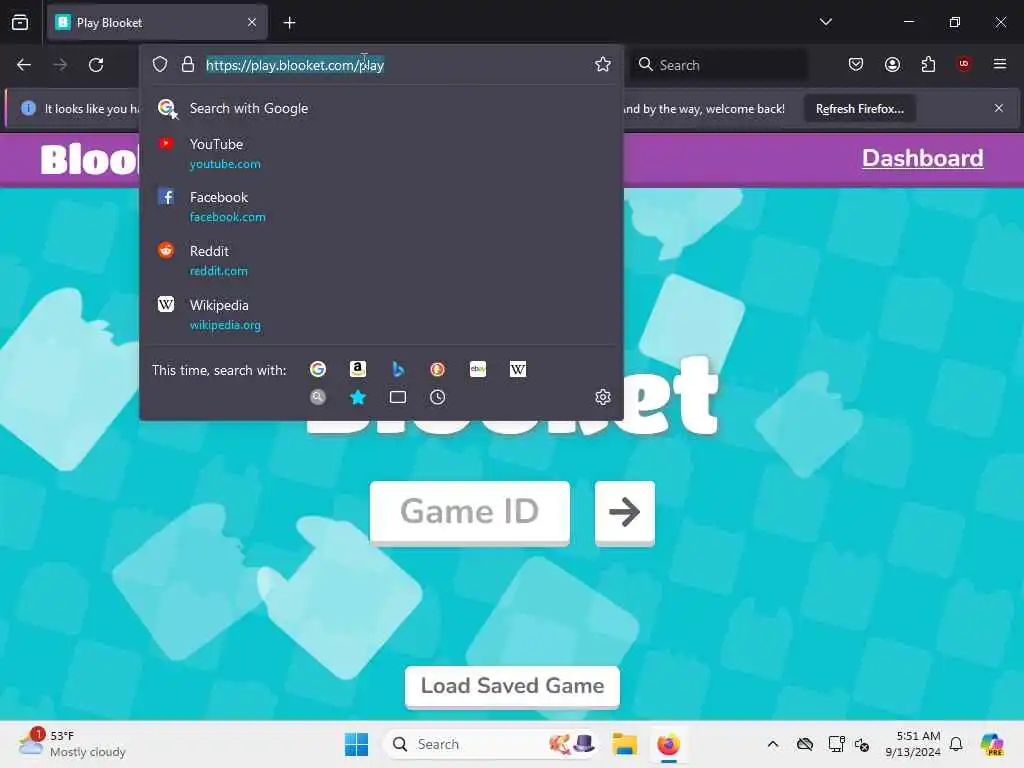View site security padlock info
The width and height of the screenshot is (1024, 768).
coord(188,64)
